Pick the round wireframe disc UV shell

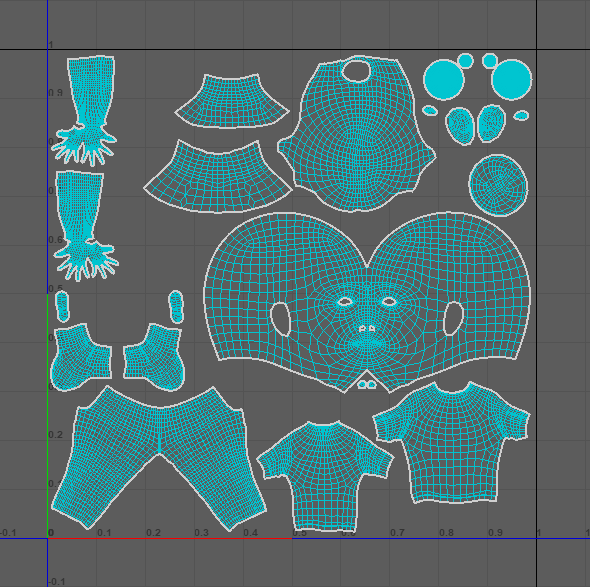498,186
